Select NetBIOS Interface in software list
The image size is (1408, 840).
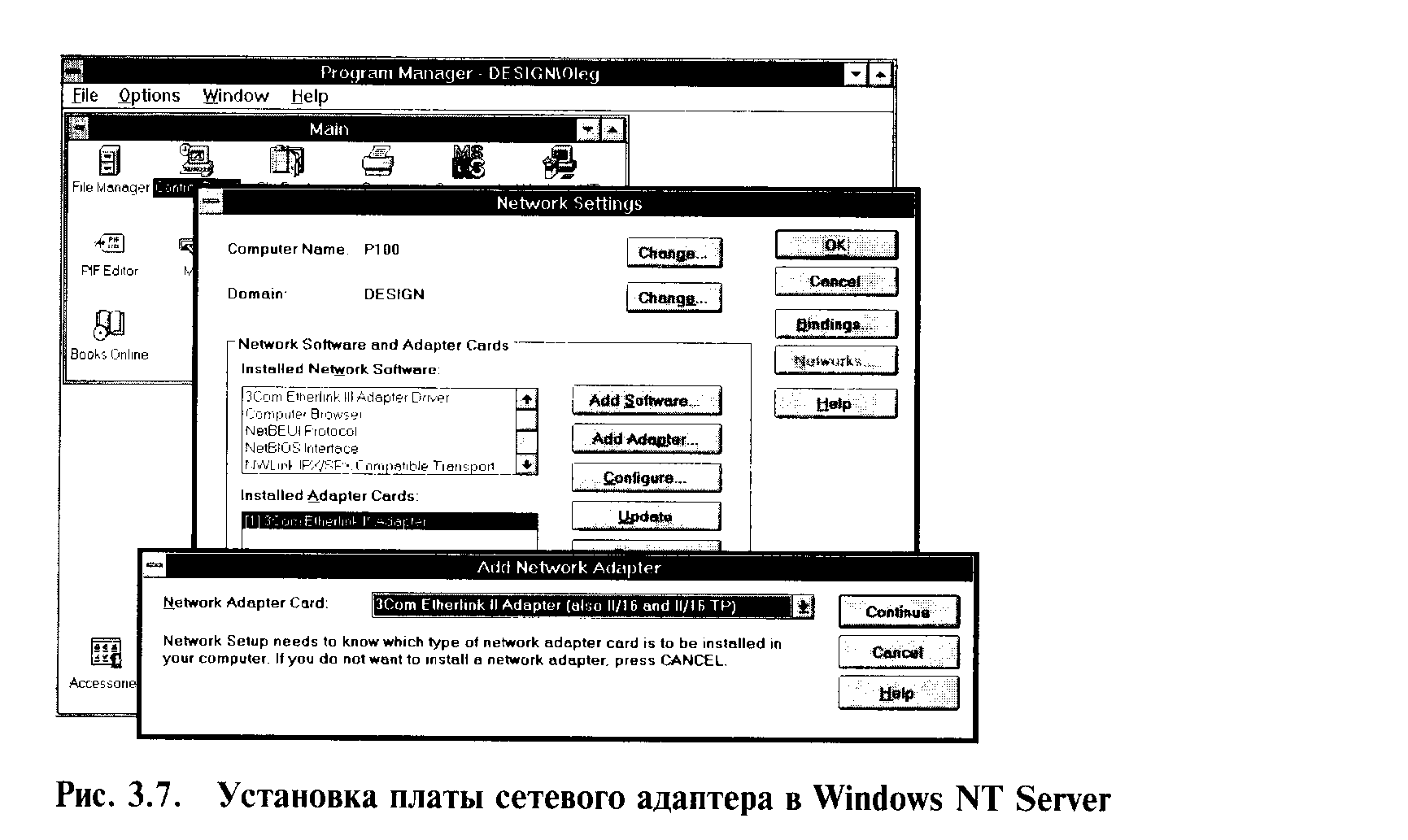[380, 448]
